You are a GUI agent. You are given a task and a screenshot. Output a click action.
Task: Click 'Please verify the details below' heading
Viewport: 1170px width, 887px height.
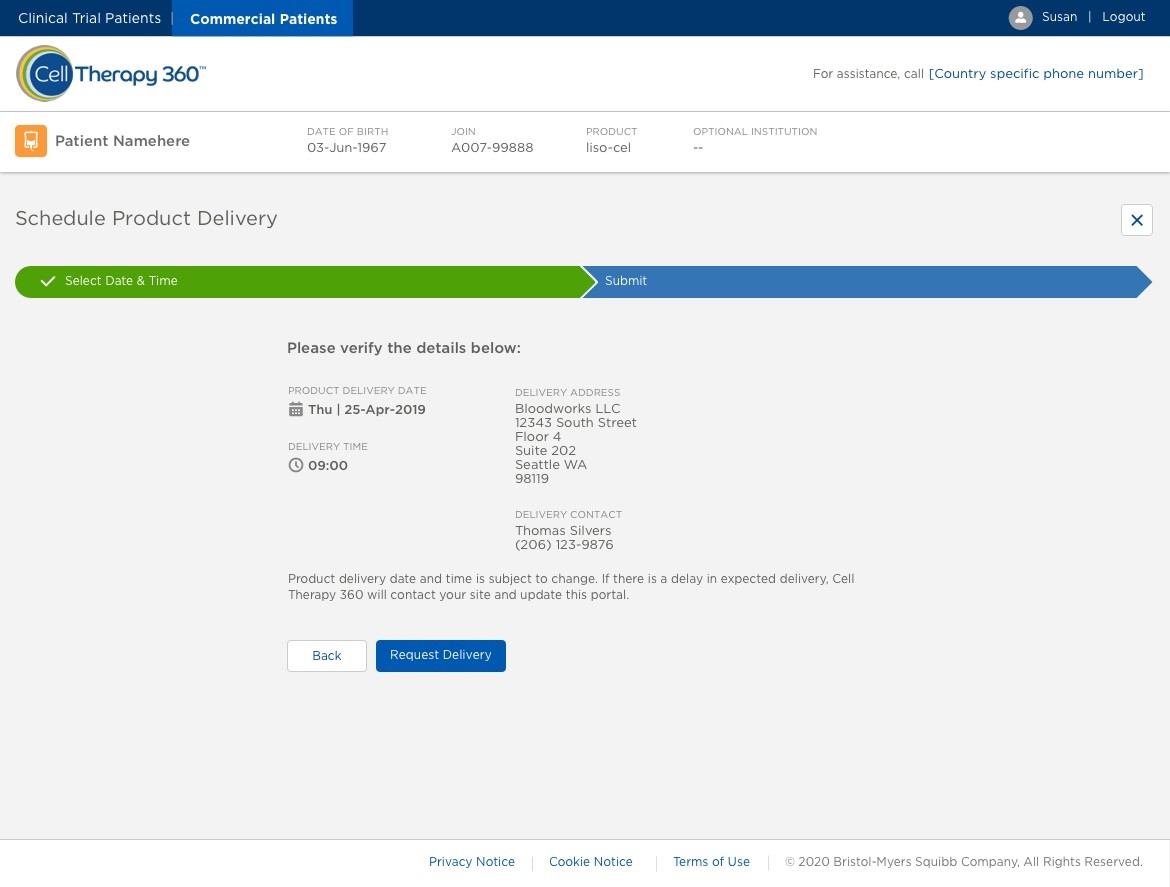click(404, 348)
